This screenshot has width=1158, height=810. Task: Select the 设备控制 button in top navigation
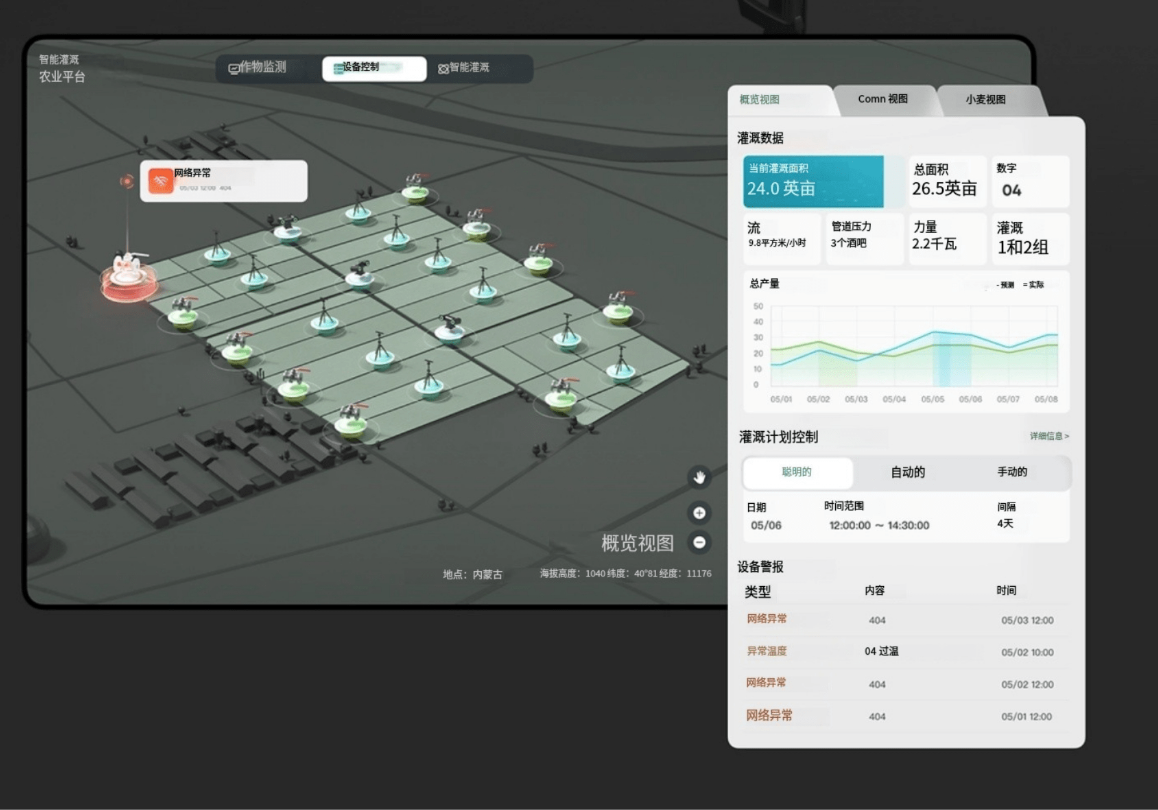coord(374,68)
